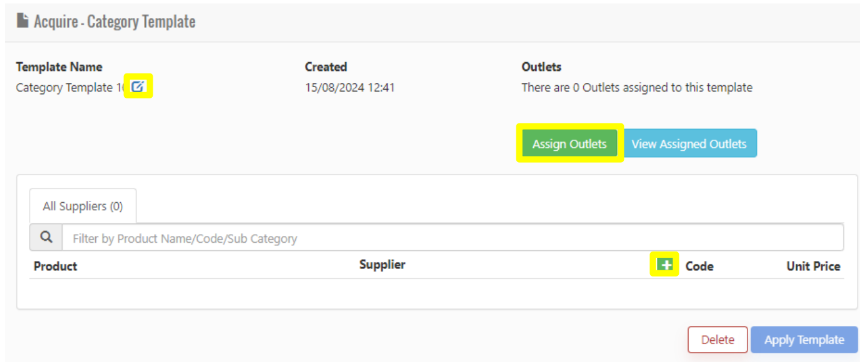Image resolution: width=863 pixels, height=362 pixels.
Task: Click the 0 Outlets assigned message
Action: tap(637, 87)
